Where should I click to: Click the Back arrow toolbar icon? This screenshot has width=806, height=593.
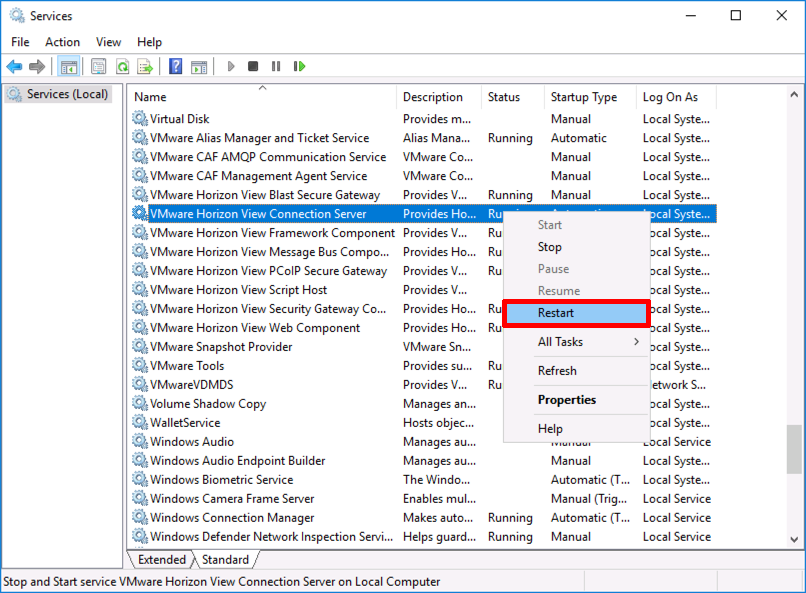[x=14, y=66]
